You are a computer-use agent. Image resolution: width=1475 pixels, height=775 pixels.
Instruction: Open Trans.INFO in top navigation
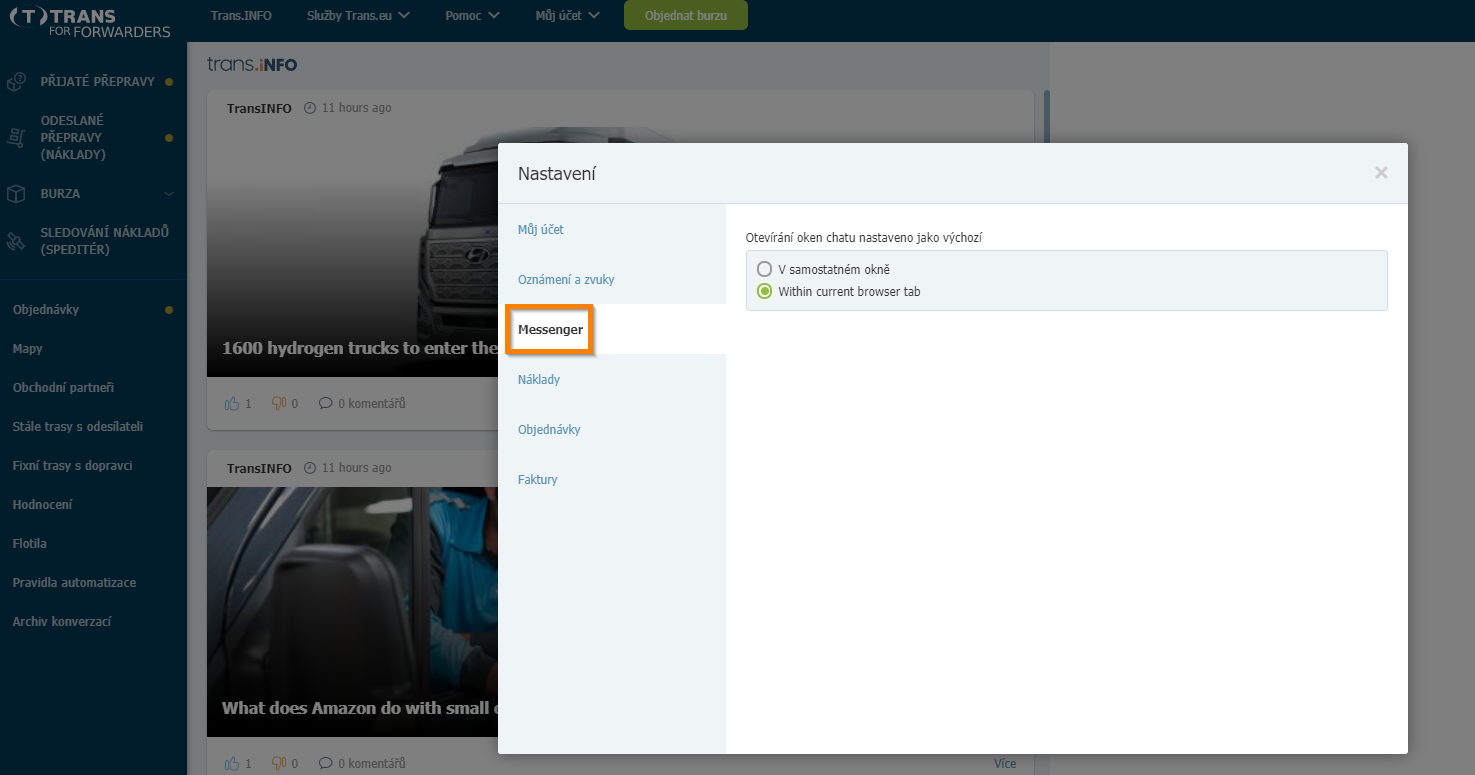coord(241,16)
